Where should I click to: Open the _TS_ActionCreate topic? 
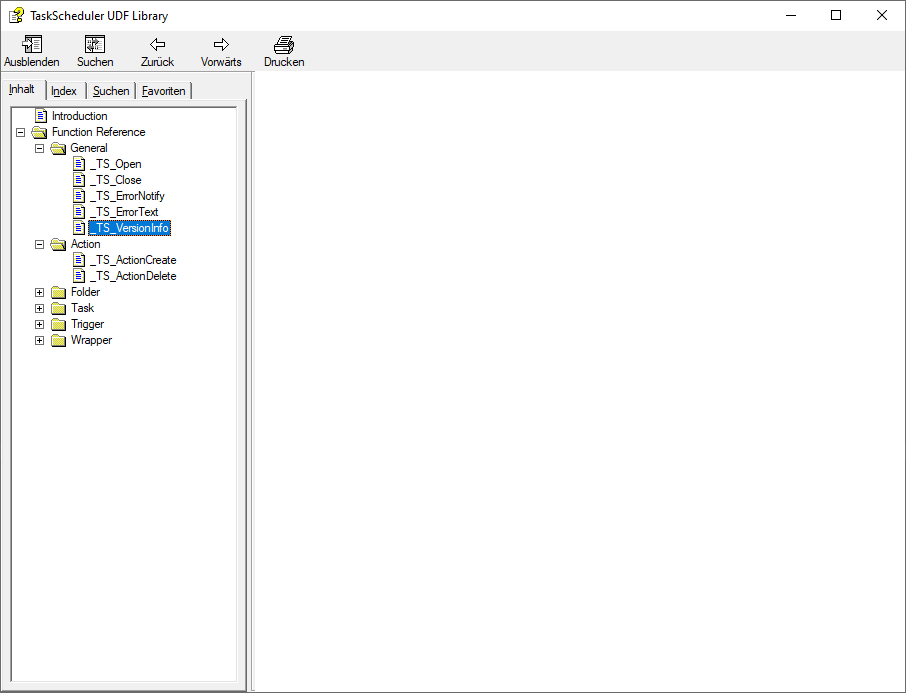132,260
